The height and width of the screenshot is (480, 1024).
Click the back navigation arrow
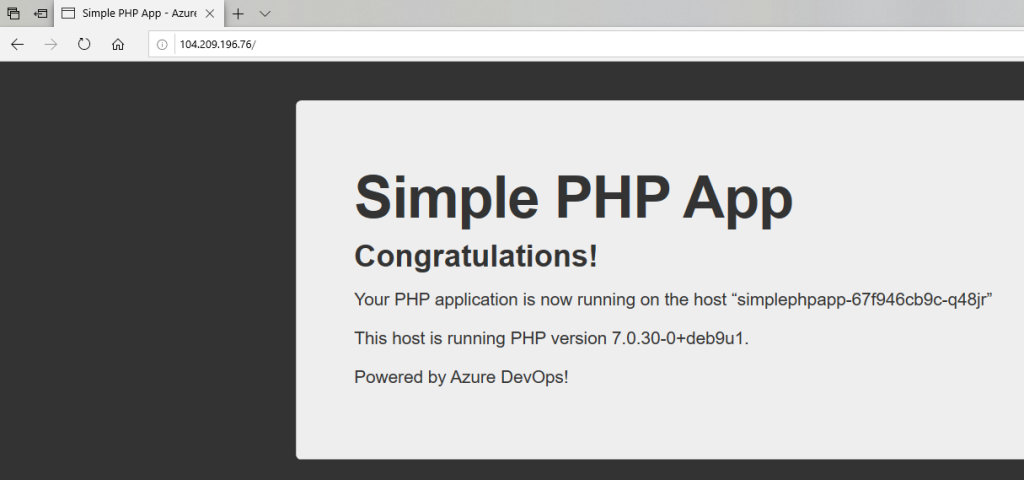pos(18,44)
